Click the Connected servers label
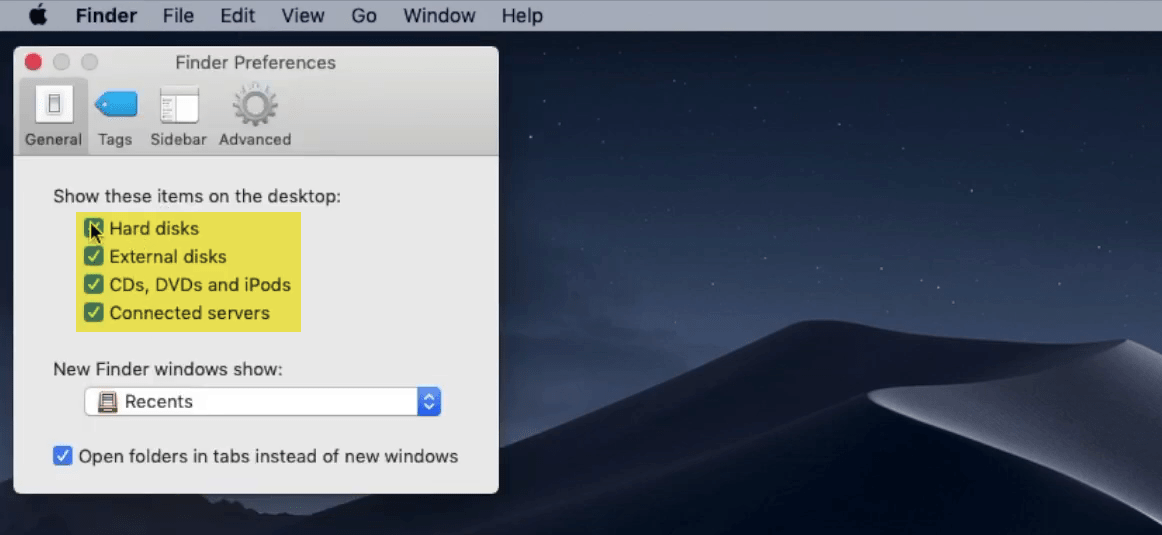 pyautogui.click(x=190, y=313)
